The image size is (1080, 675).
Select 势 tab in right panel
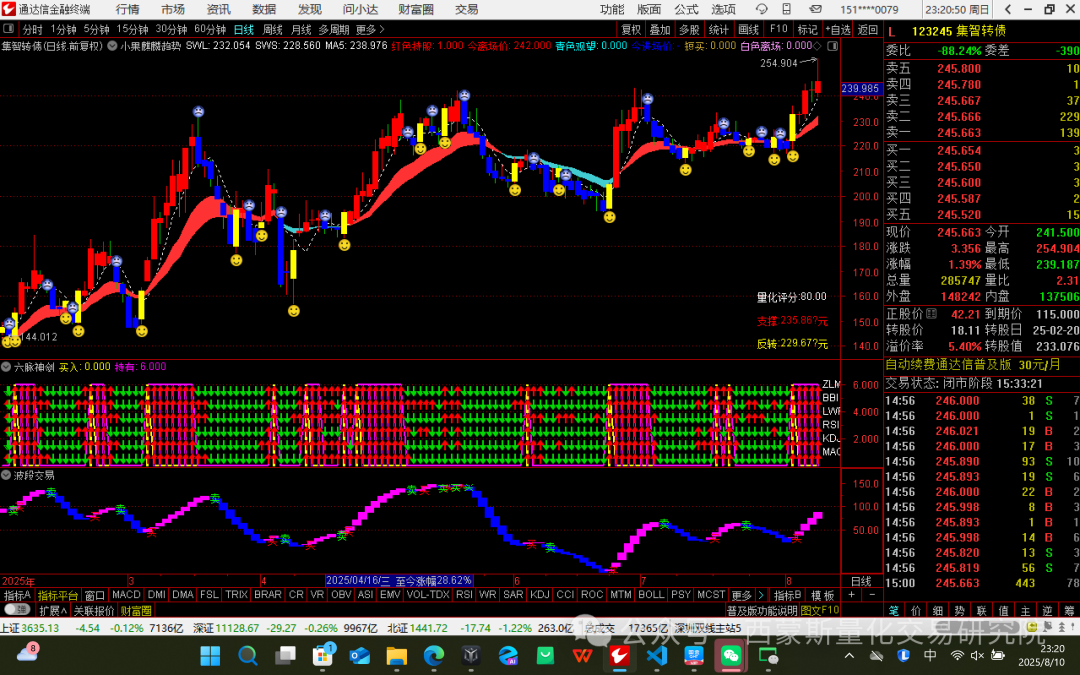coord(959,610)
